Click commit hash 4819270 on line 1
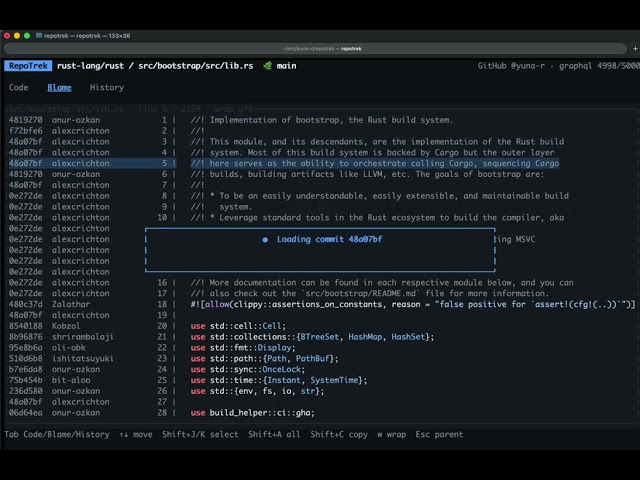 [x=25, y=120]
